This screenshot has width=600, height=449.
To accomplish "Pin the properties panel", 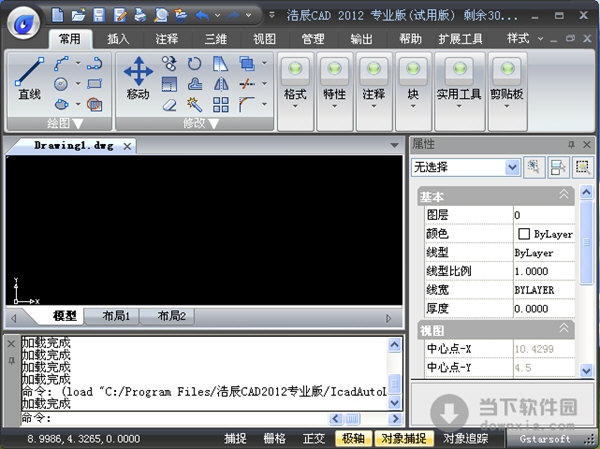I will [571, 145].
